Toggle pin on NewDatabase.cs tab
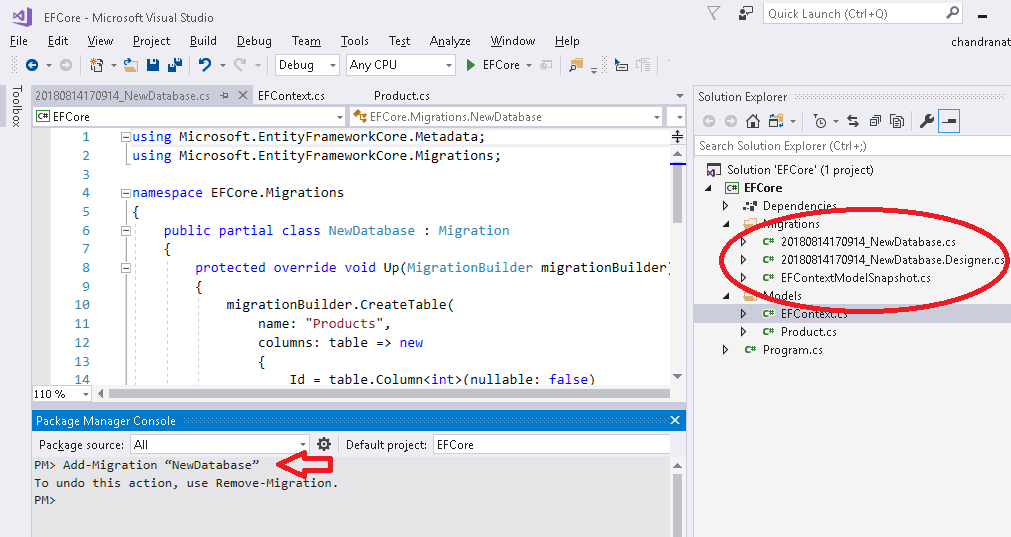This screenshot has width=1011, height=537. tap(224, 95)
